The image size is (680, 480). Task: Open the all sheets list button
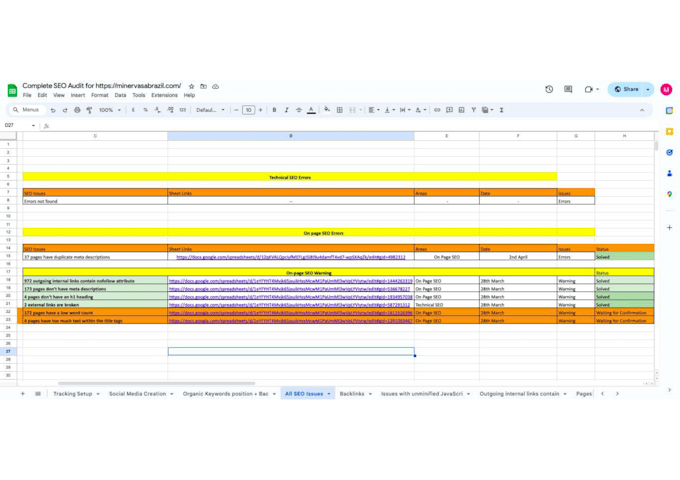(x=38, y=394)
